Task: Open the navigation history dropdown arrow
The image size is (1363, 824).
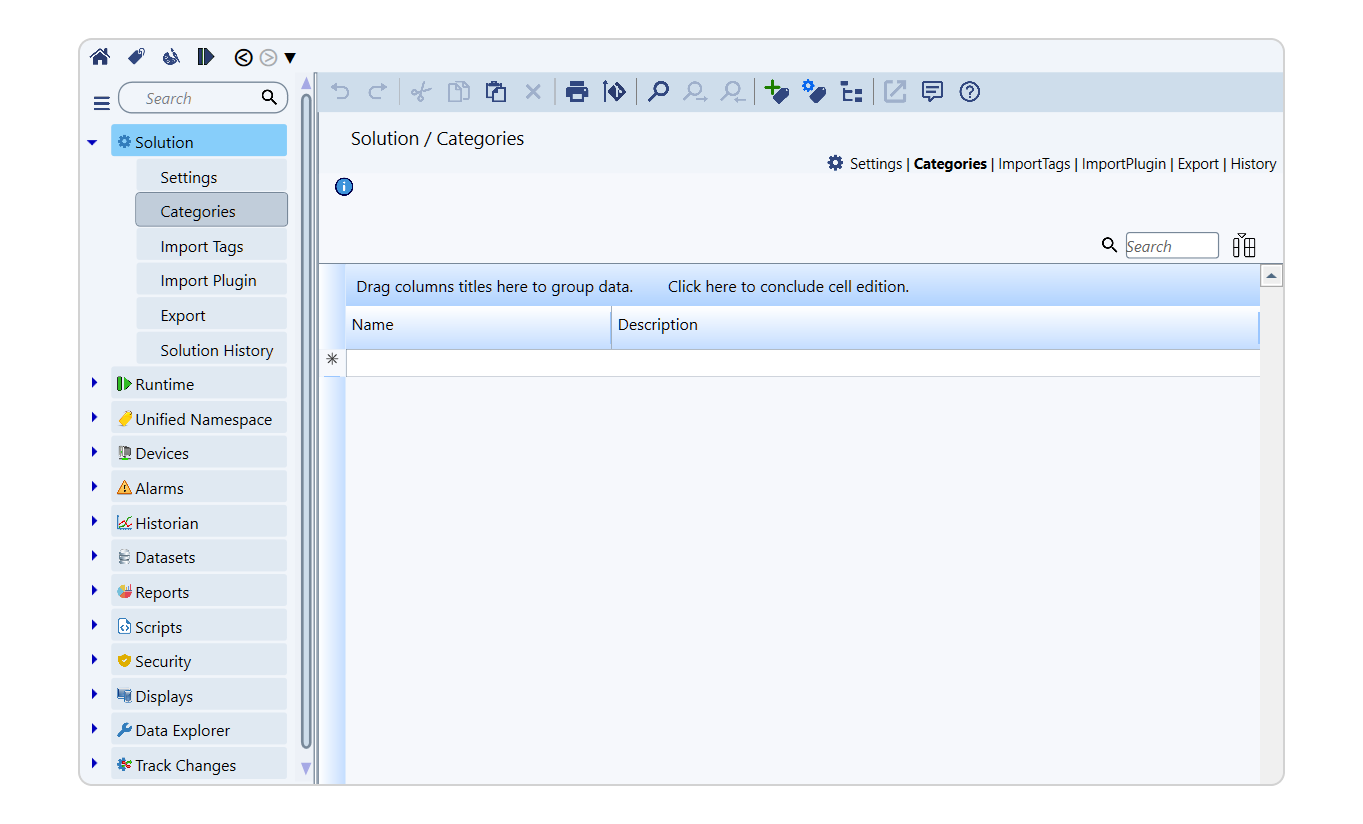Action: coord(290,58)
